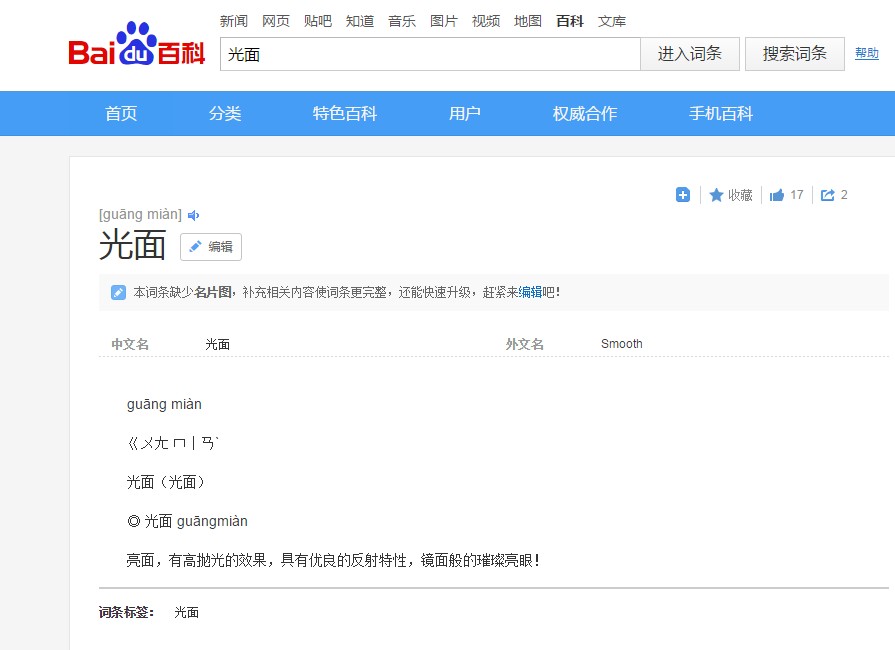The image size is (895, 650).
Task: Open 特色百科 in blue navigation bar
Action: tap(345, 114)
